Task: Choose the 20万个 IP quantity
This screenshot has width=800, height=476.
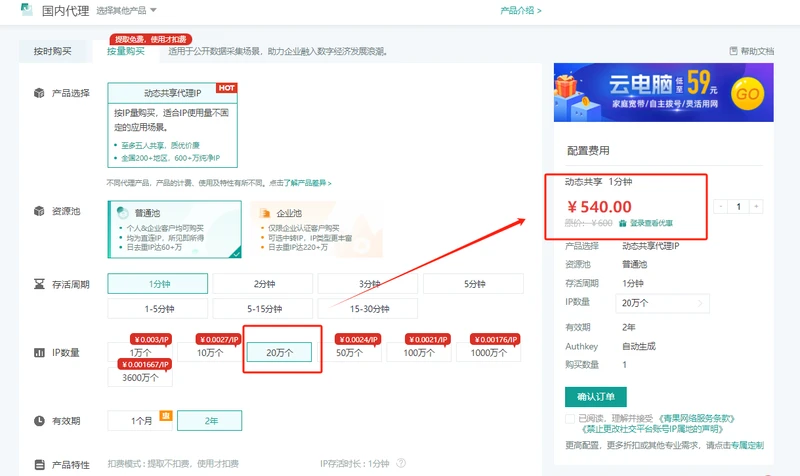Action: 279,353
